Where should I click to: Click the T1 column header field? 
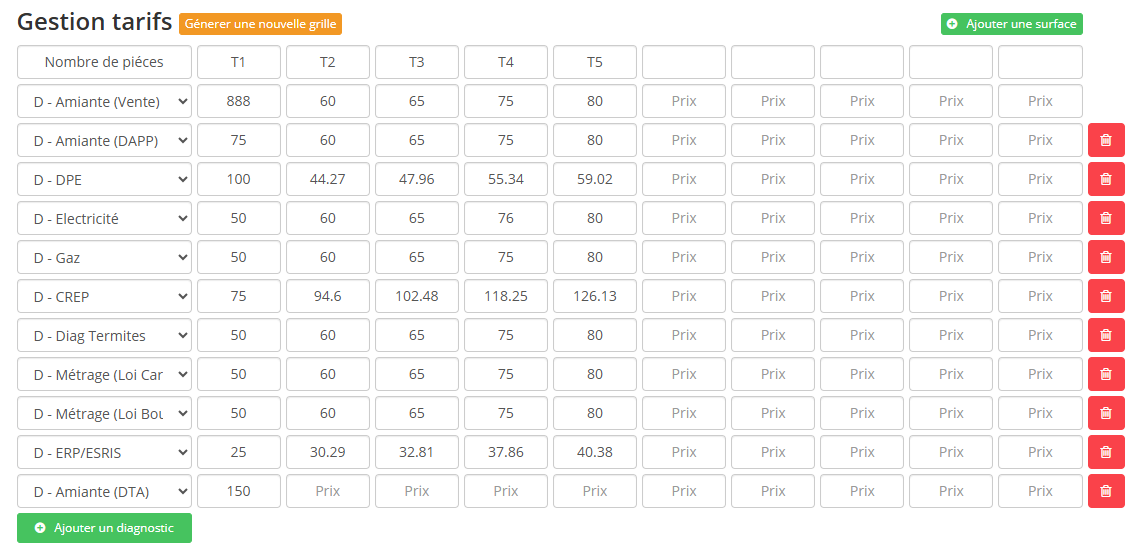(x=238, y=62)
